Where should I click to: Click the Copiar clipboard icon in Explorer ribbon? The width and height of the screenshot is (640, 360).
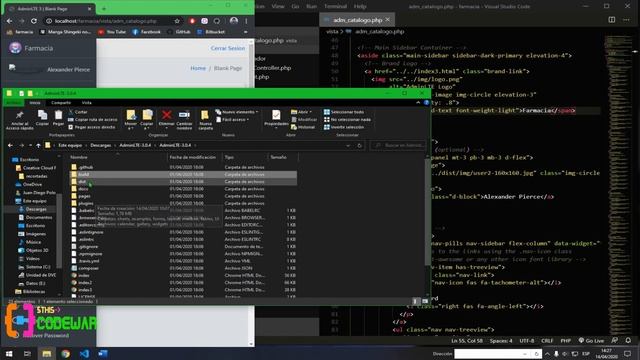(x=42, y=115)
